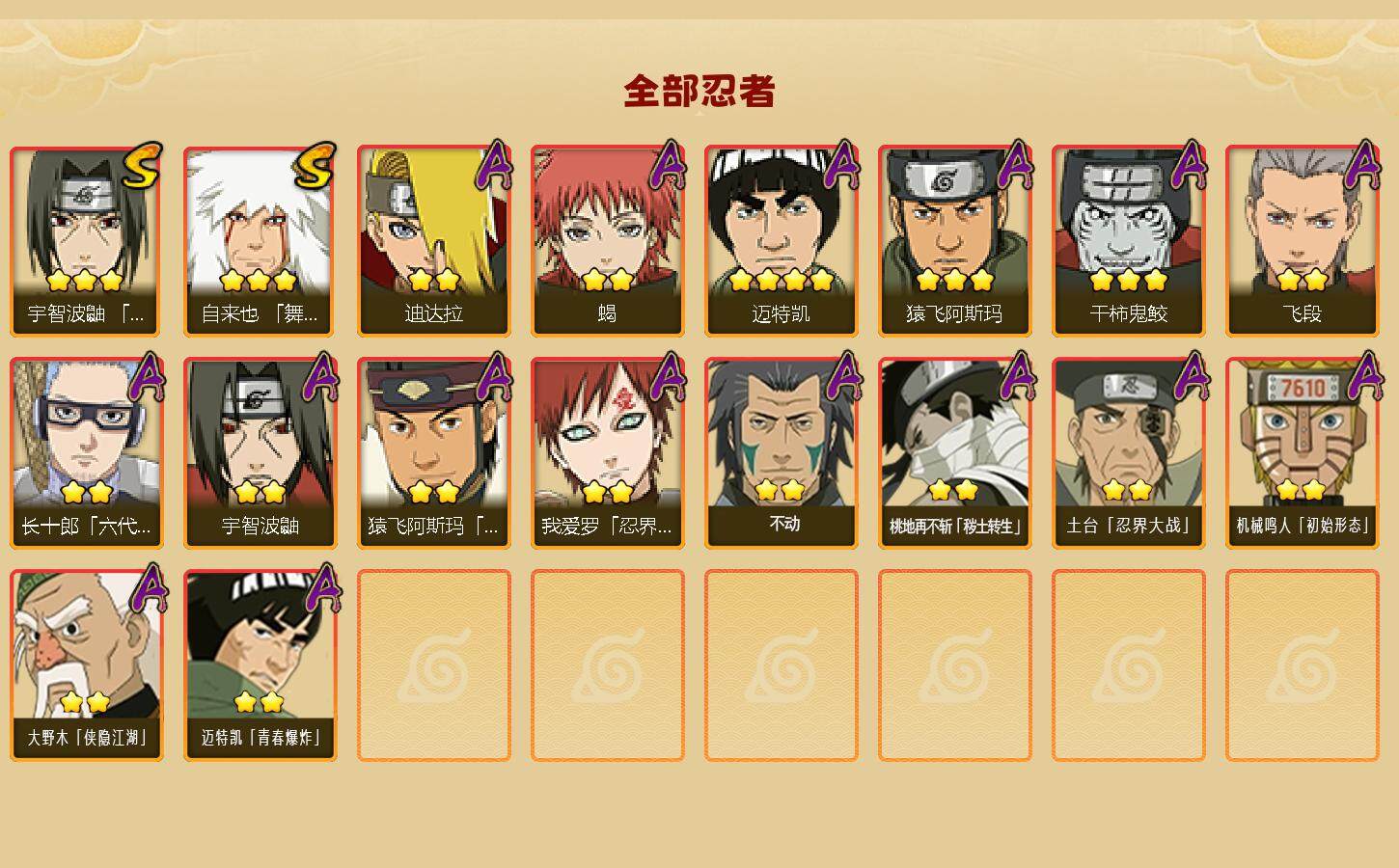The image size is (1399, 868).
Task: Open the 不动 ninja card
Action: point(782,453)
